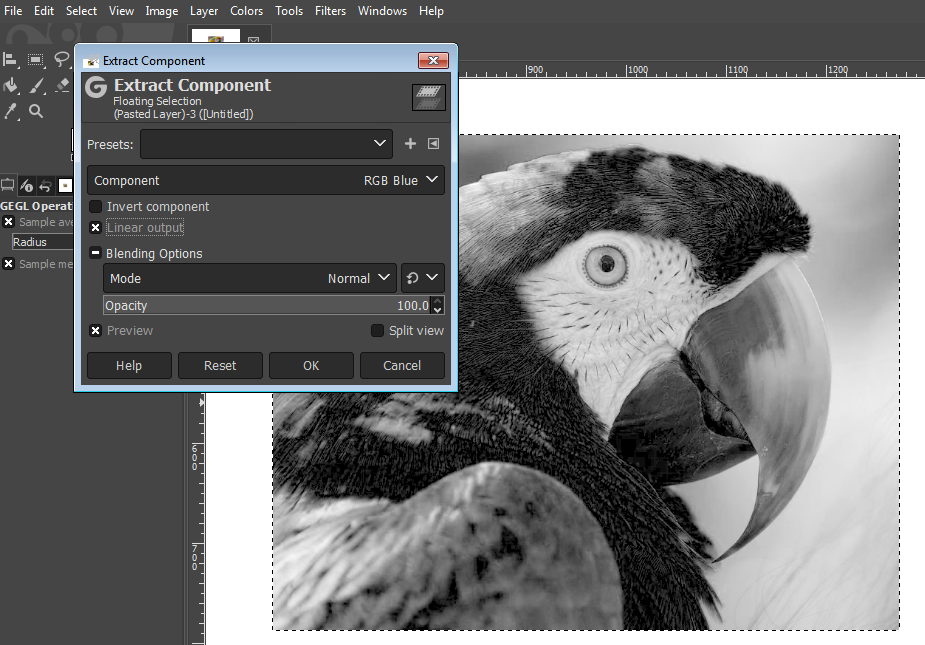Click the OK button

click(311, 366)
